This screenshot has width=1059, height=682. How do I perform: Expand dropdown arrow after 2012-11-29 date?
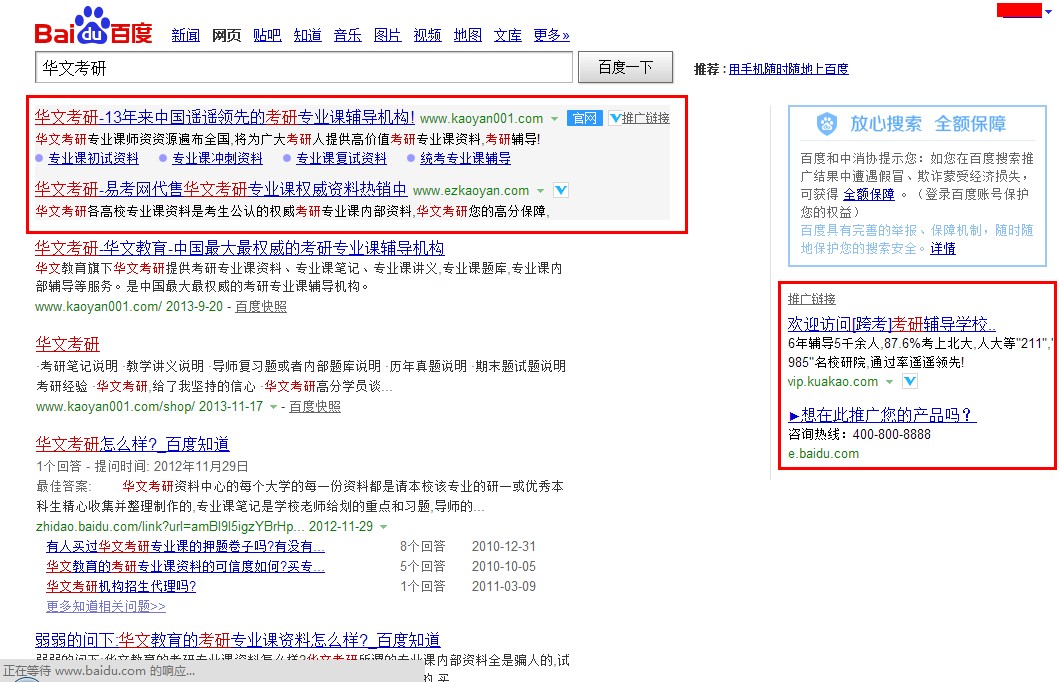[384, 527]
